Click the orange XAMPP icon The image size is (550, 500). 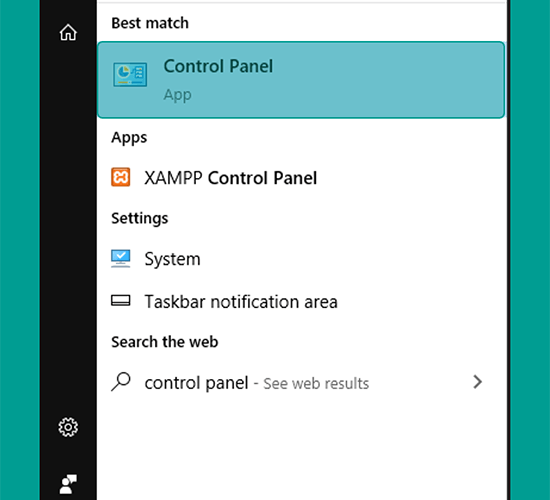(x=121, y=177)
